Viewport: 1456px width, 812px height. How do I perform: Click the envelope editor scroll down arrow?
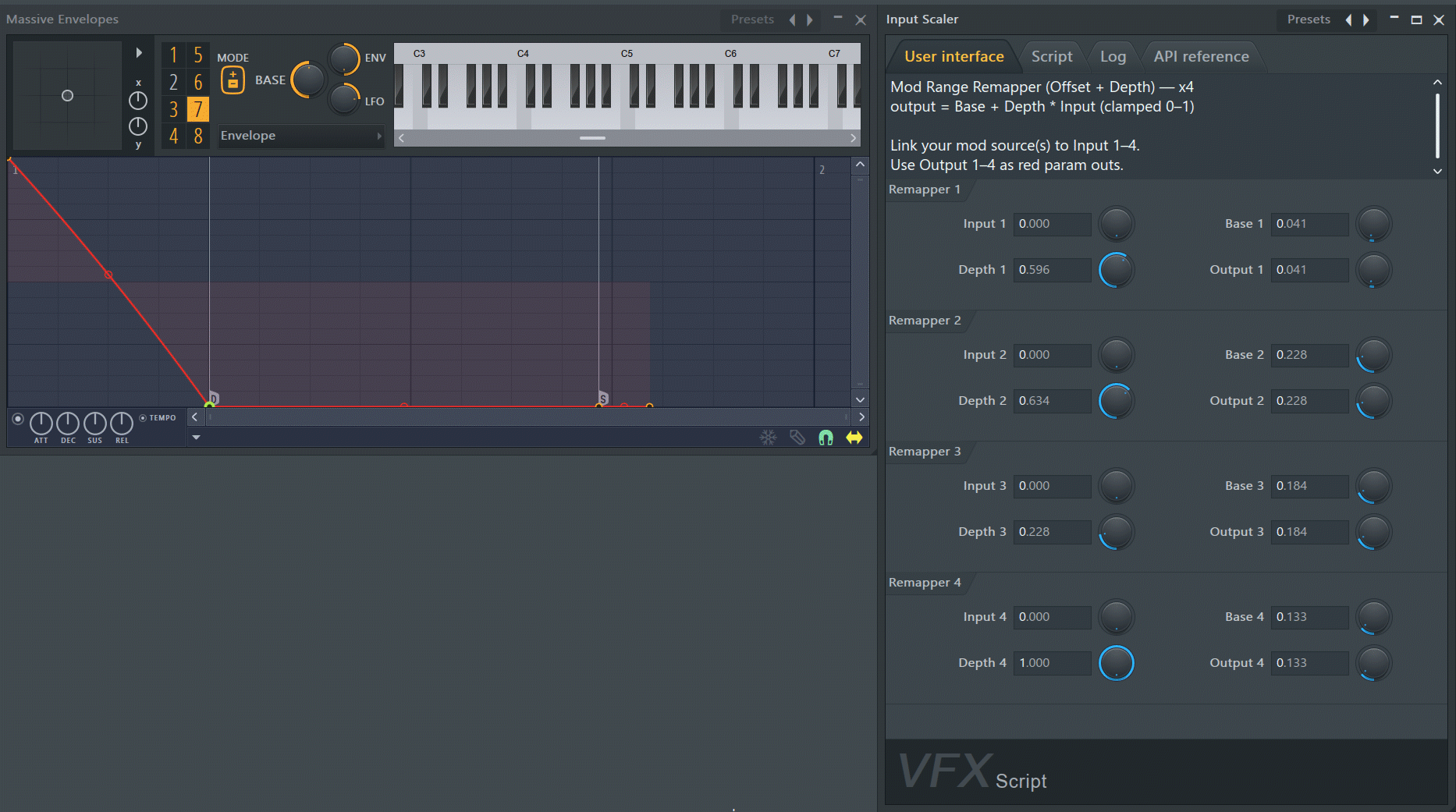tap(860, 399)
